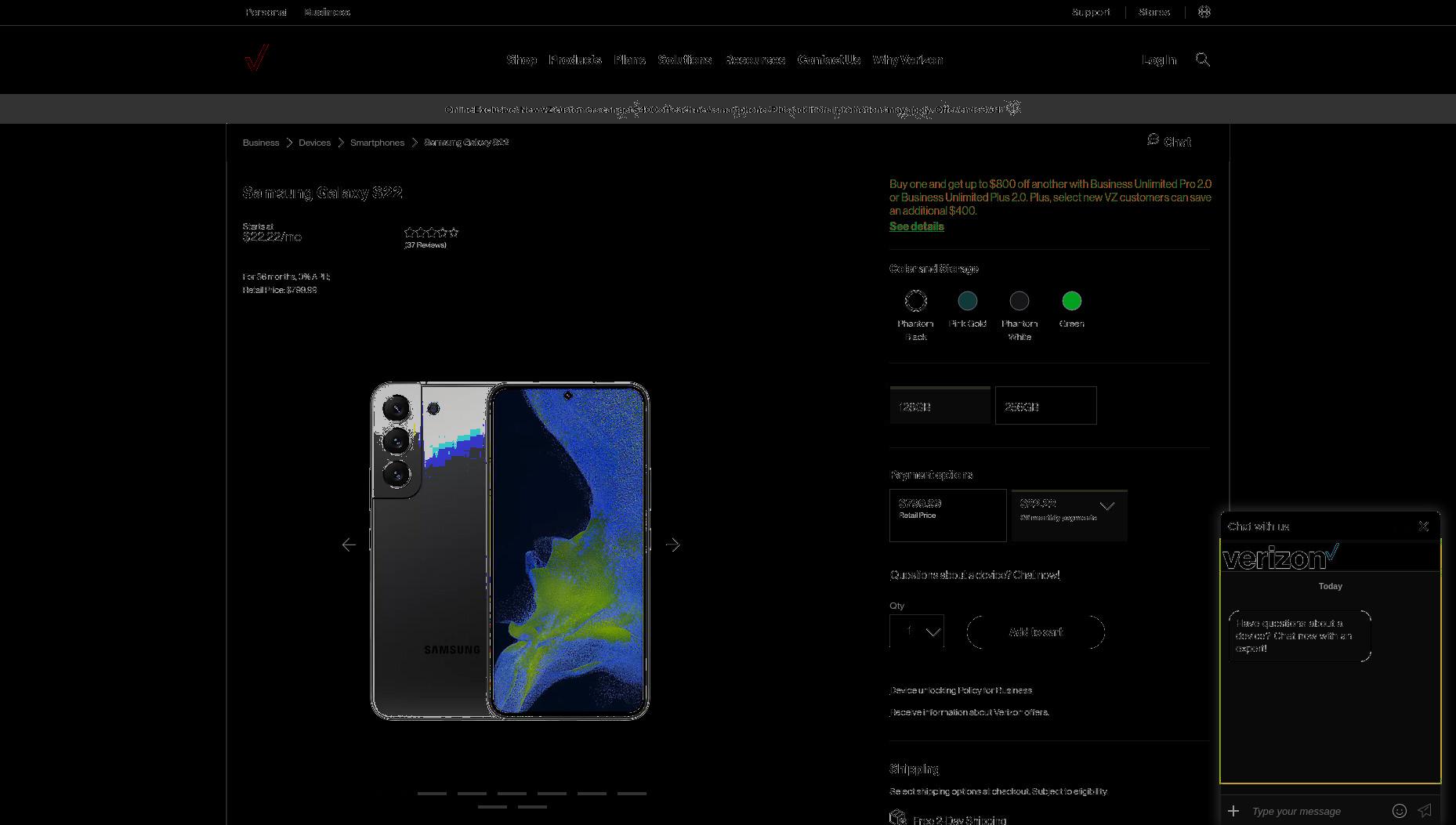Click the Type your message field

(1317, 811)
